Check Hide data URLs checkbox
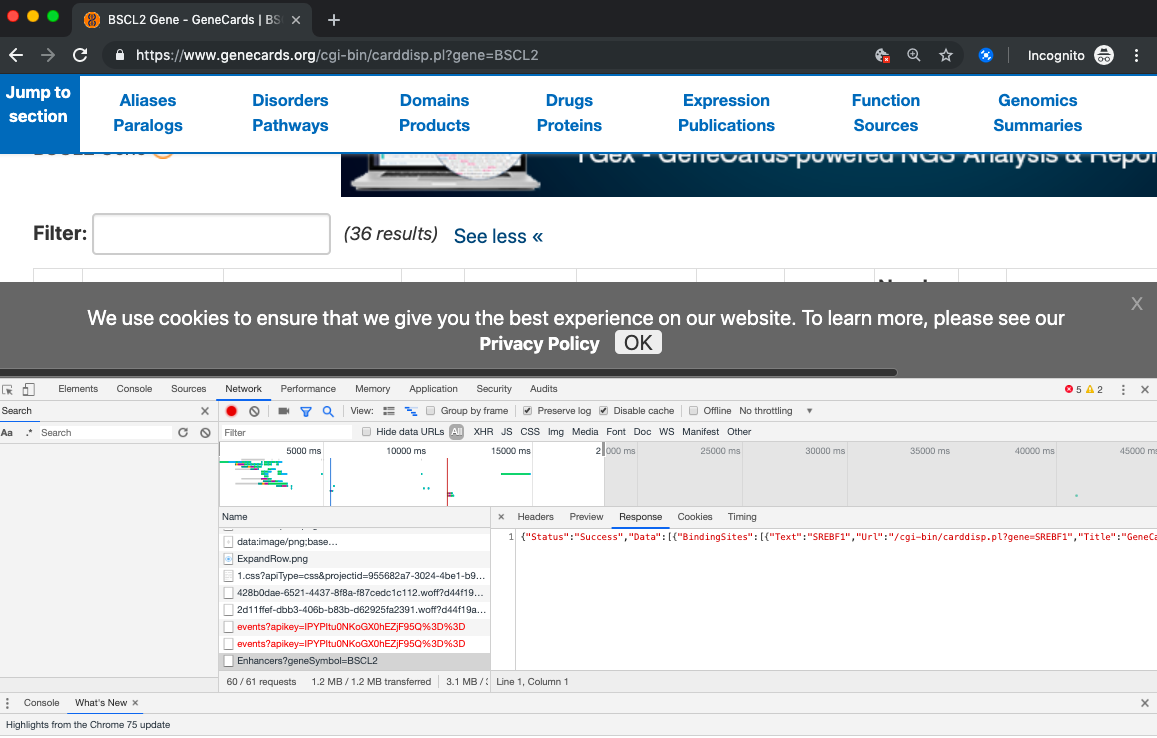 coord(366,432)
